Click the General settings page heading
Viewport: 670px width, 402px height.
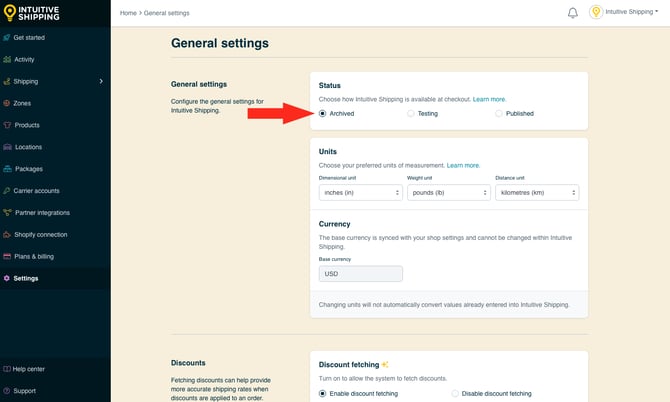pos(220,43)
